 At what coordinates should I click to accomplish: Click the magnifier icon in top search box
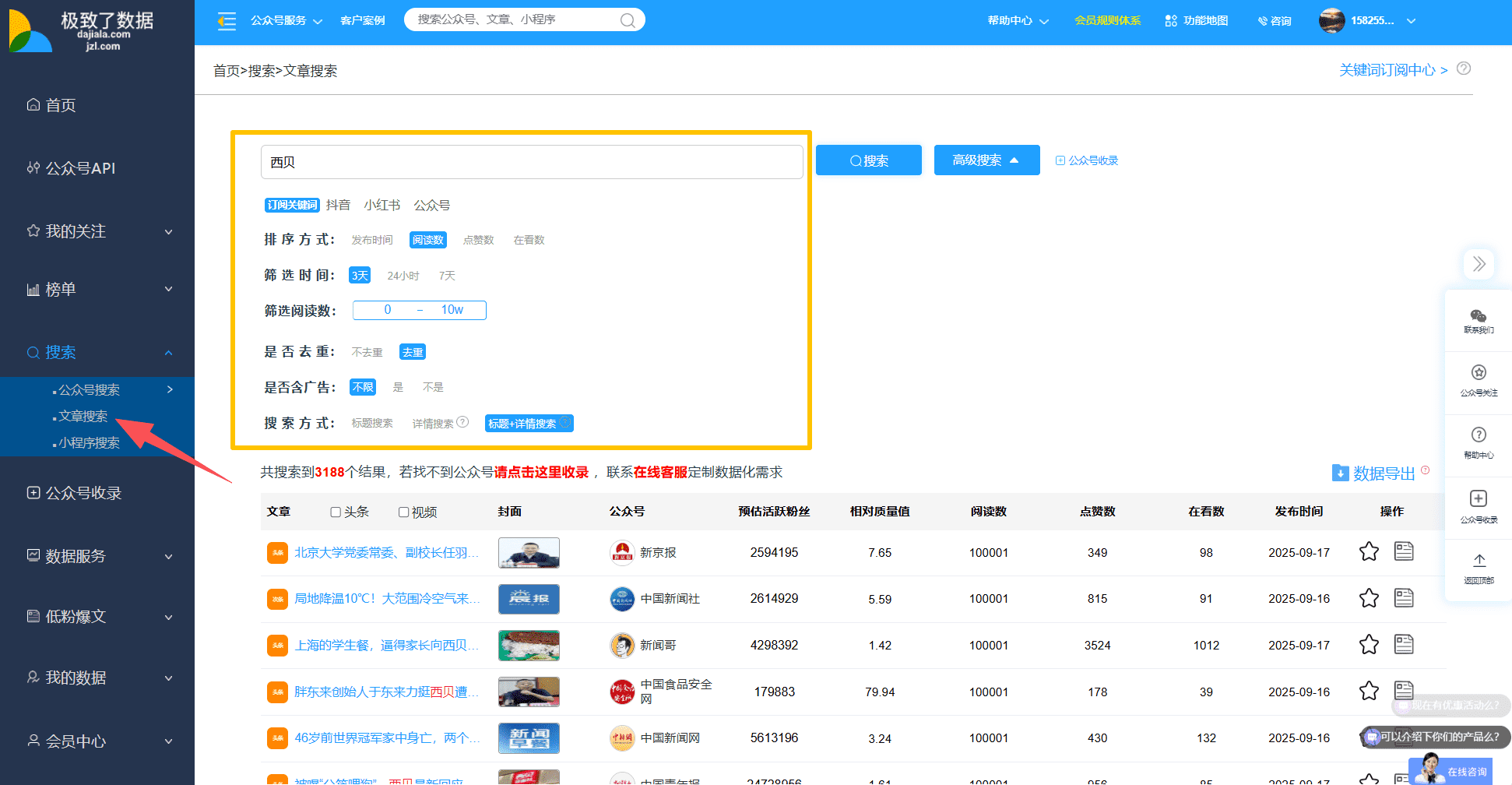[x=628, y=20]
